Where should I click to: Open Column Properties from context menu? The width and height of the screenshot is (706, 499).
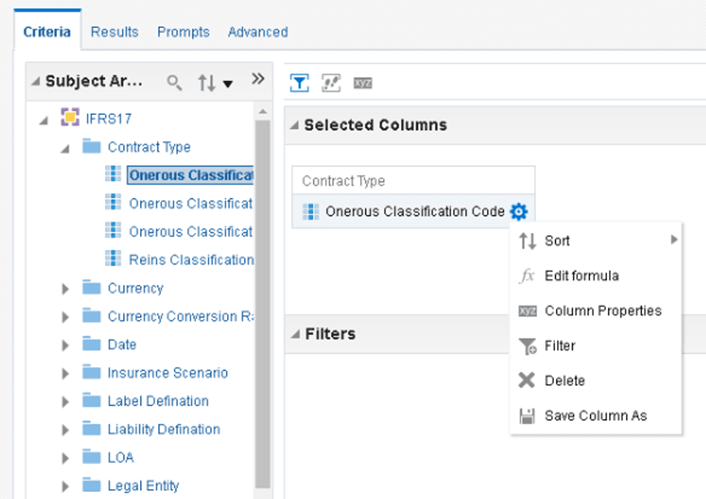[602, 310]
